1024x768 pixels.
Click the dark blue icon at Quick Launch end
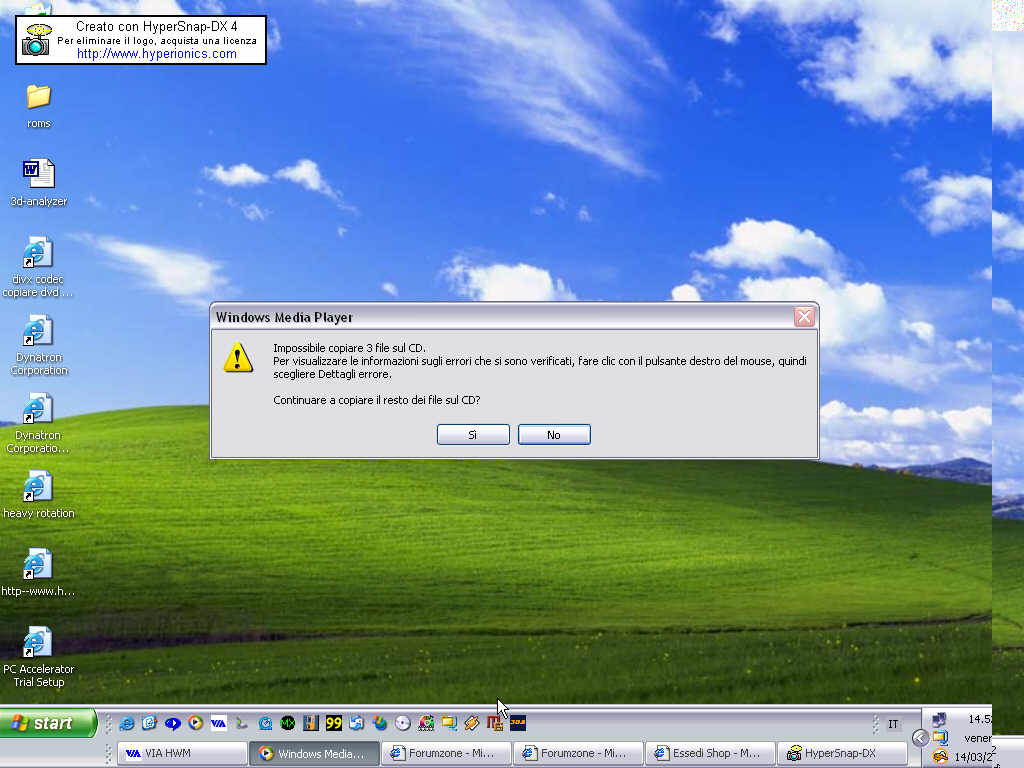518,723
